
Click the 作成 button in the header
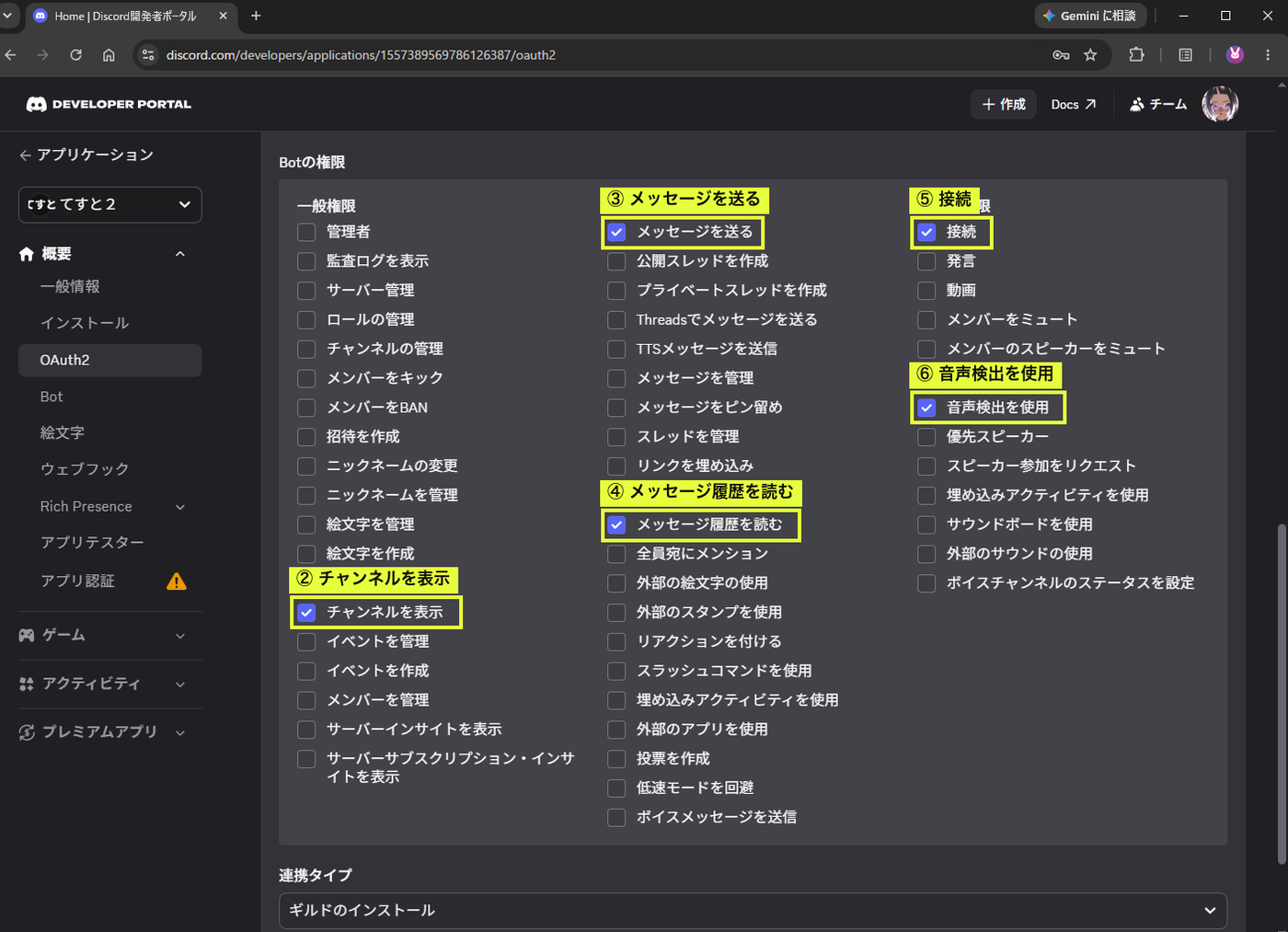1004,104
